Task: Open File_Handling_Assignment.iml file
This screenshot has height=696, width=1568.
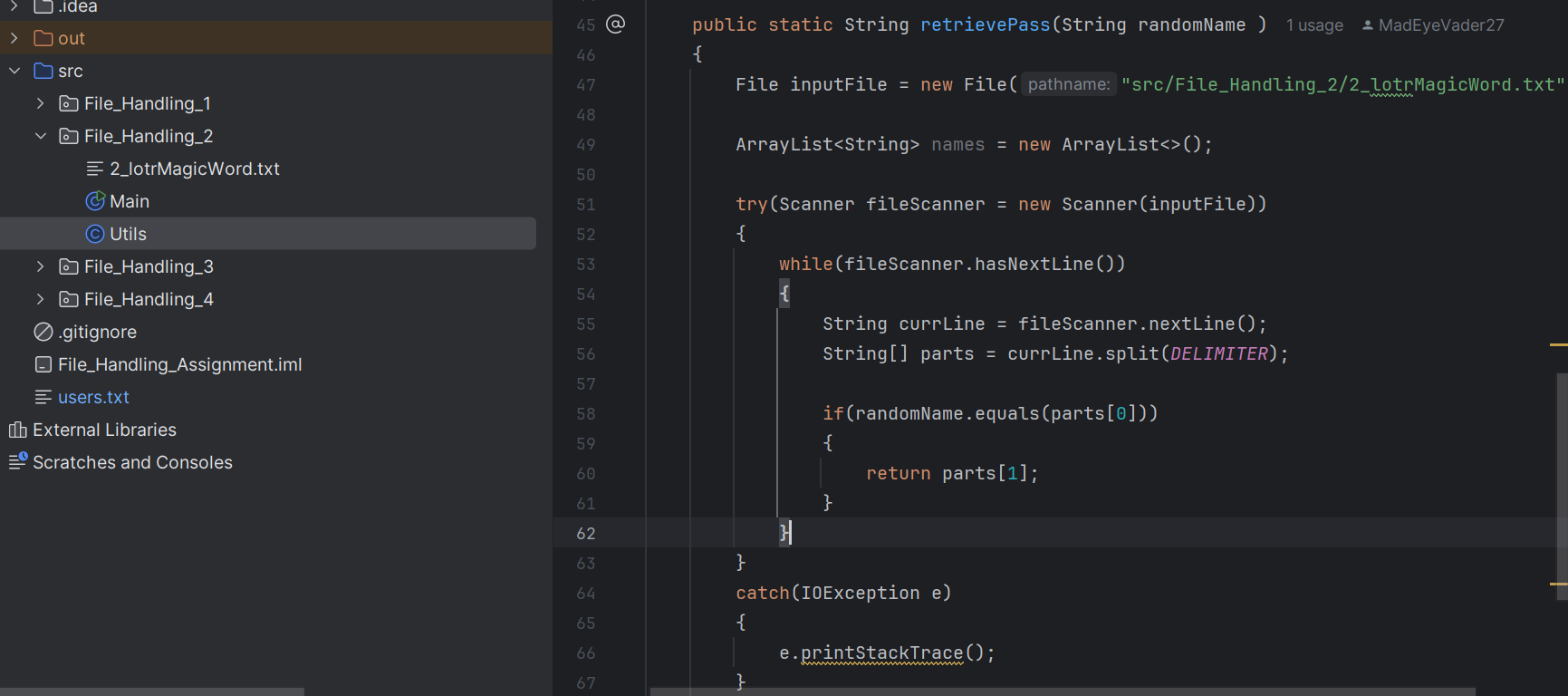Action: pyautogui.click(x=179, y=364)
